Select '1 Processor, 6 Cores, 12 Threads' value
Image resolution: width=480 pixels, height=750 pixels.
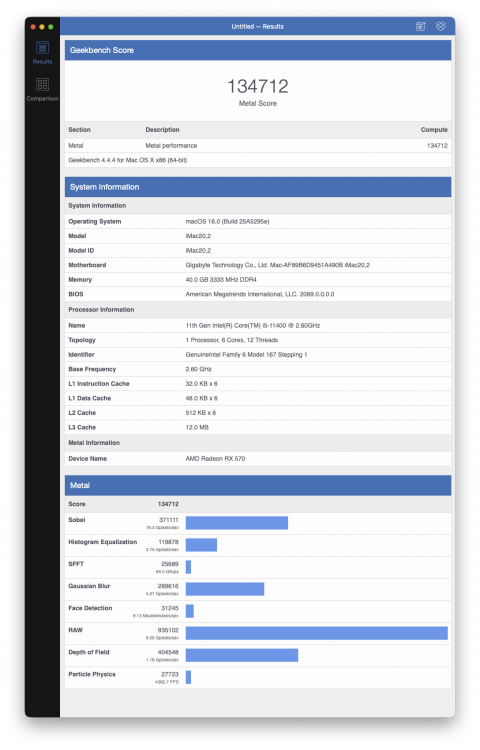pyautogui.click(x=231, y=340)
